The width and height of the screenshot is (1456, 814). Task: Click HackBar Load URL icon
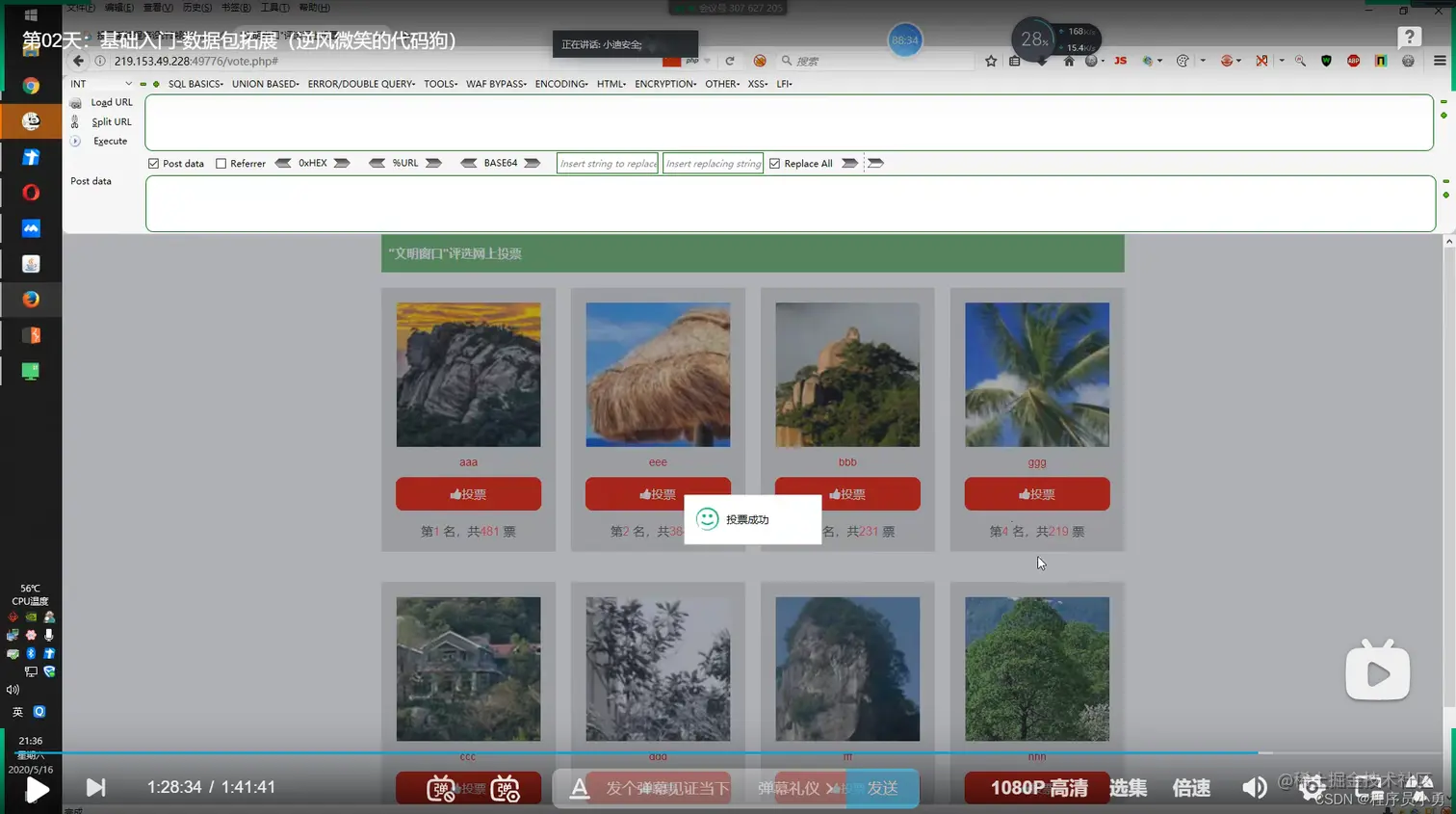(75, 103)
